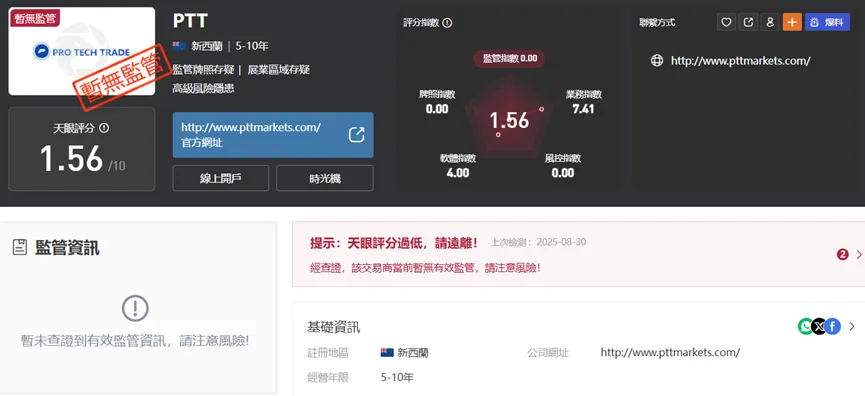The height and width of the screenshot is (396, 865).
Task: Click the orange plus icon
Action: tap(792, 22)
